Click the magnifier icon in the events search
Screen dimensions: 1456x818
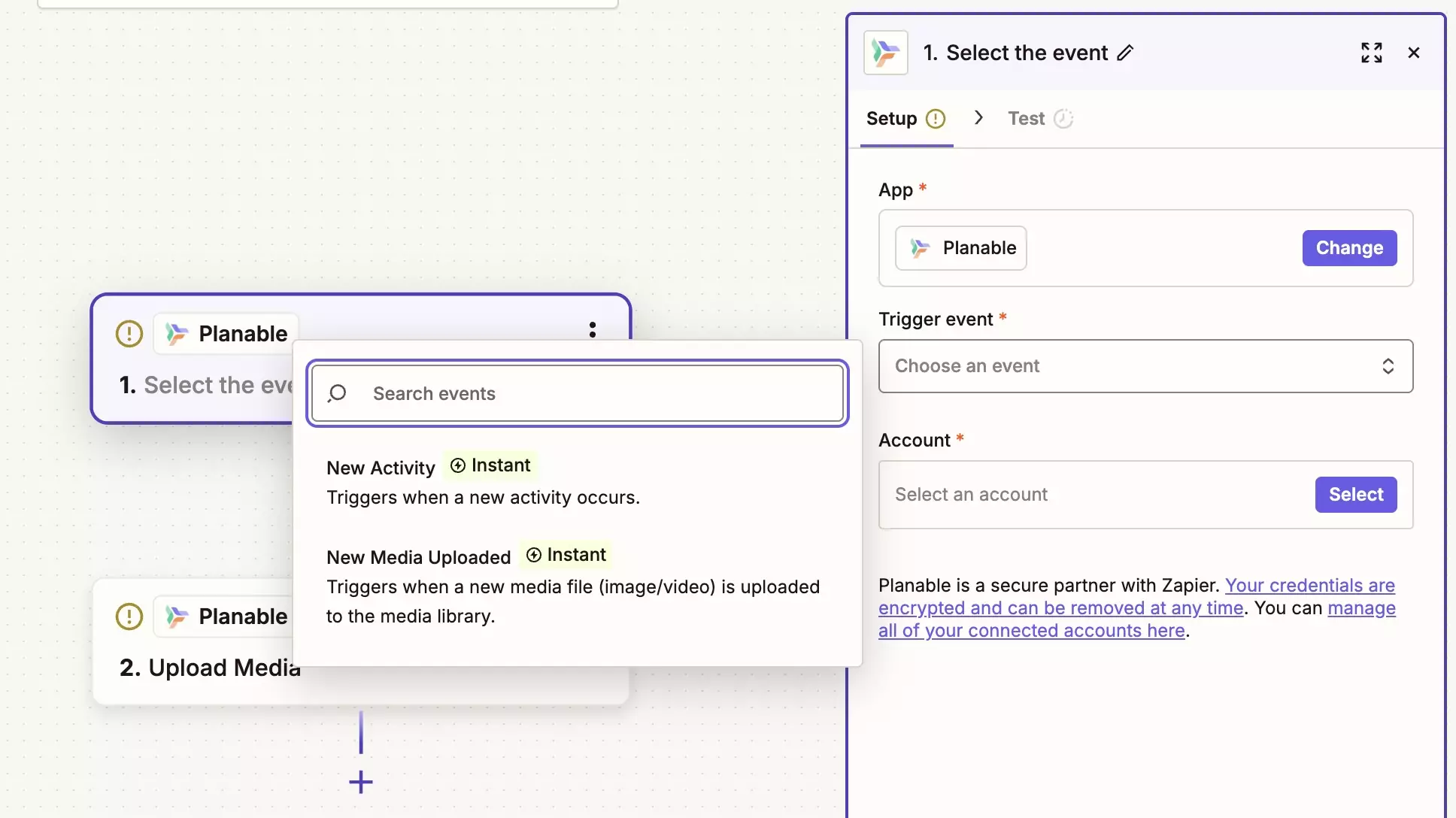click(x=338, y=393)
